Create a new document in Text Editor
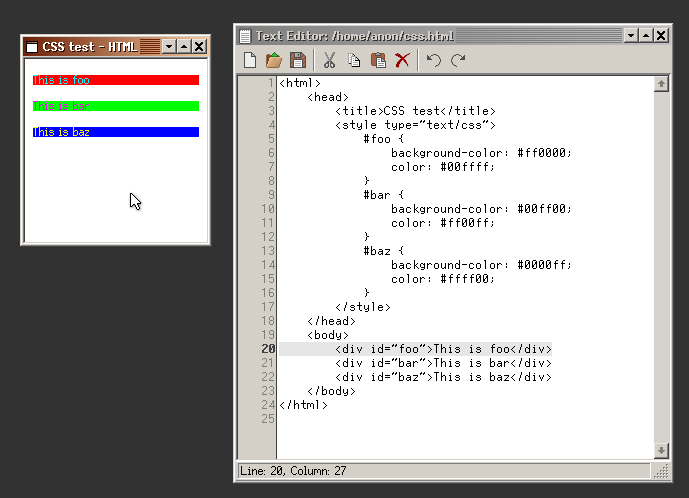Viewport: 689px width, 498px height. pos(250,60)
